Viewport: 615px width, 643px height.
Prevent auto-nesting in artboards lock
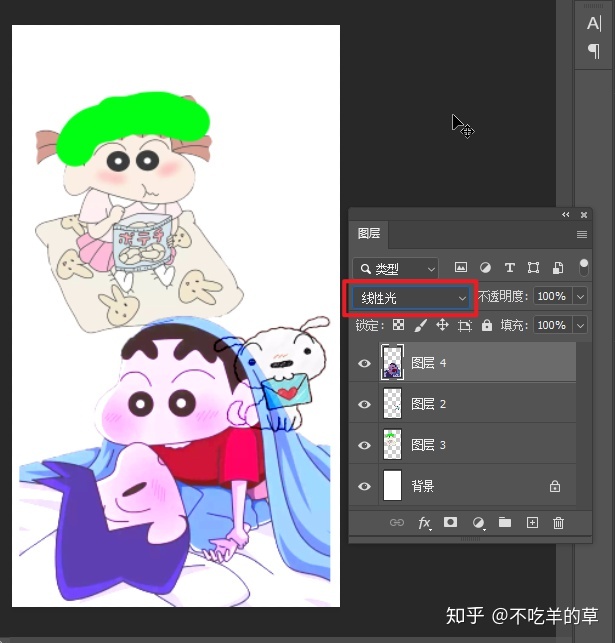tap(465, 326)
